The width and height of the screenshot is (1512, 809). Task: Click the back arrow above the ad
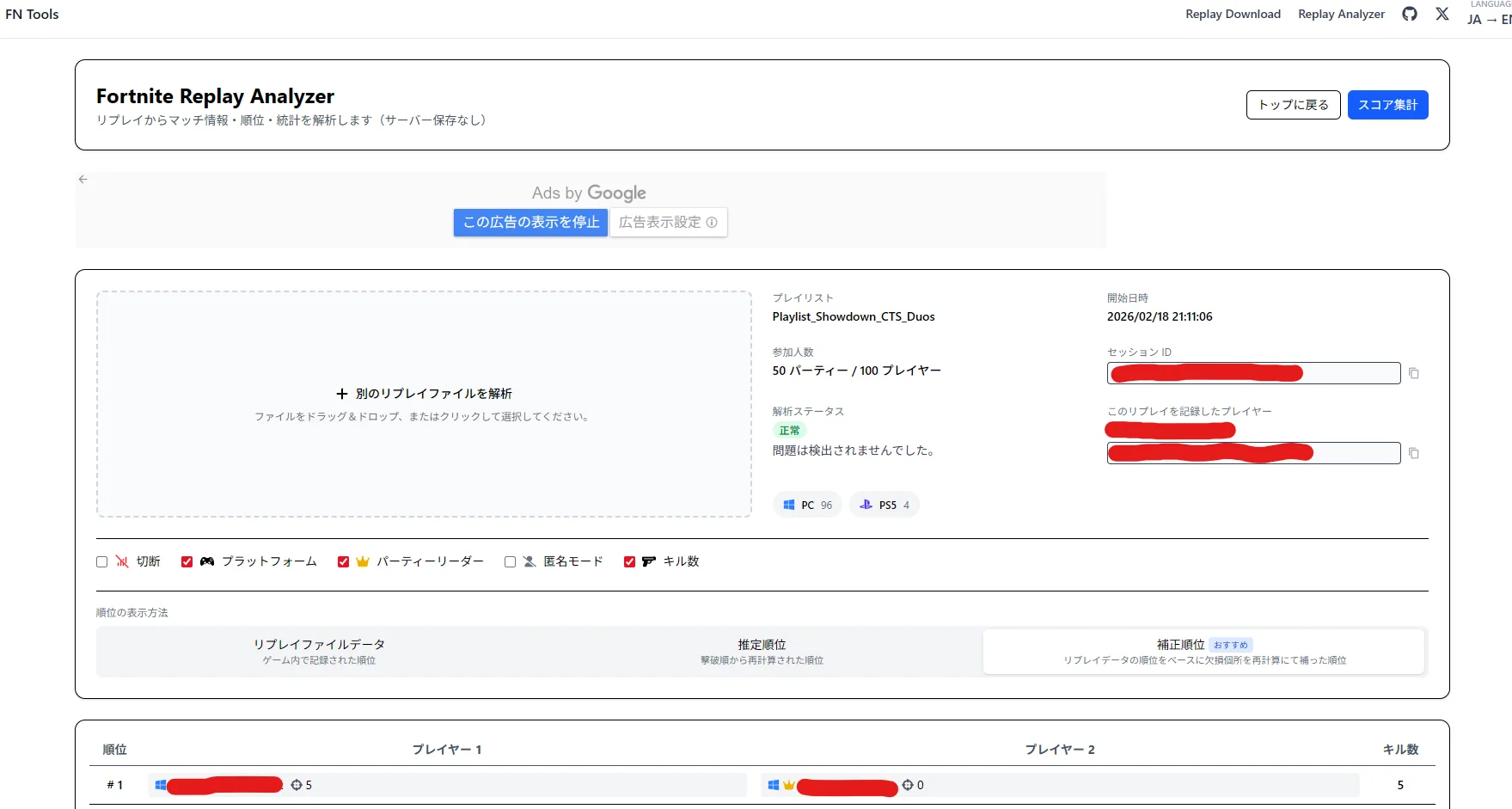83,179
